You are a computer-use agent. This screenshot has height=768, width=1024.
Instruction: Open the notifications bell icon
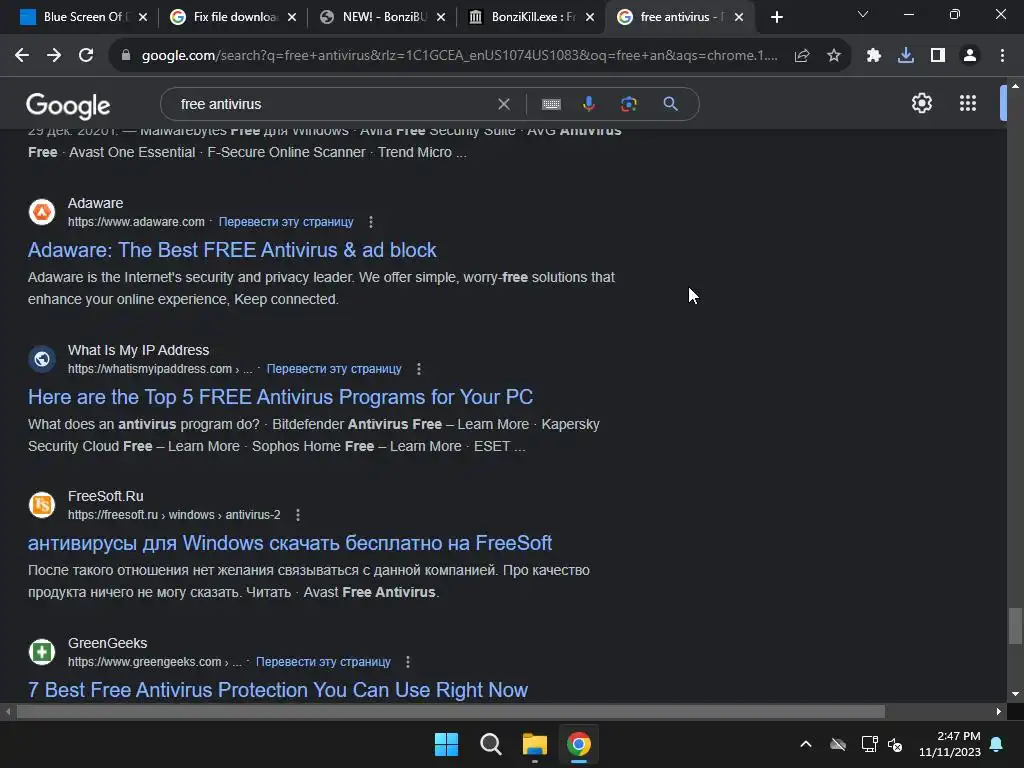[997, 744]
